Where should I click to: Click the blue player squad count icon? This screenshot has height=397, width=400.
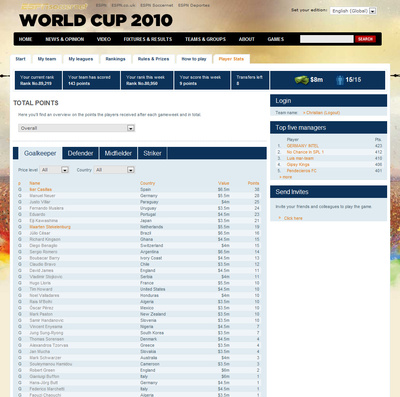(340, 80)
